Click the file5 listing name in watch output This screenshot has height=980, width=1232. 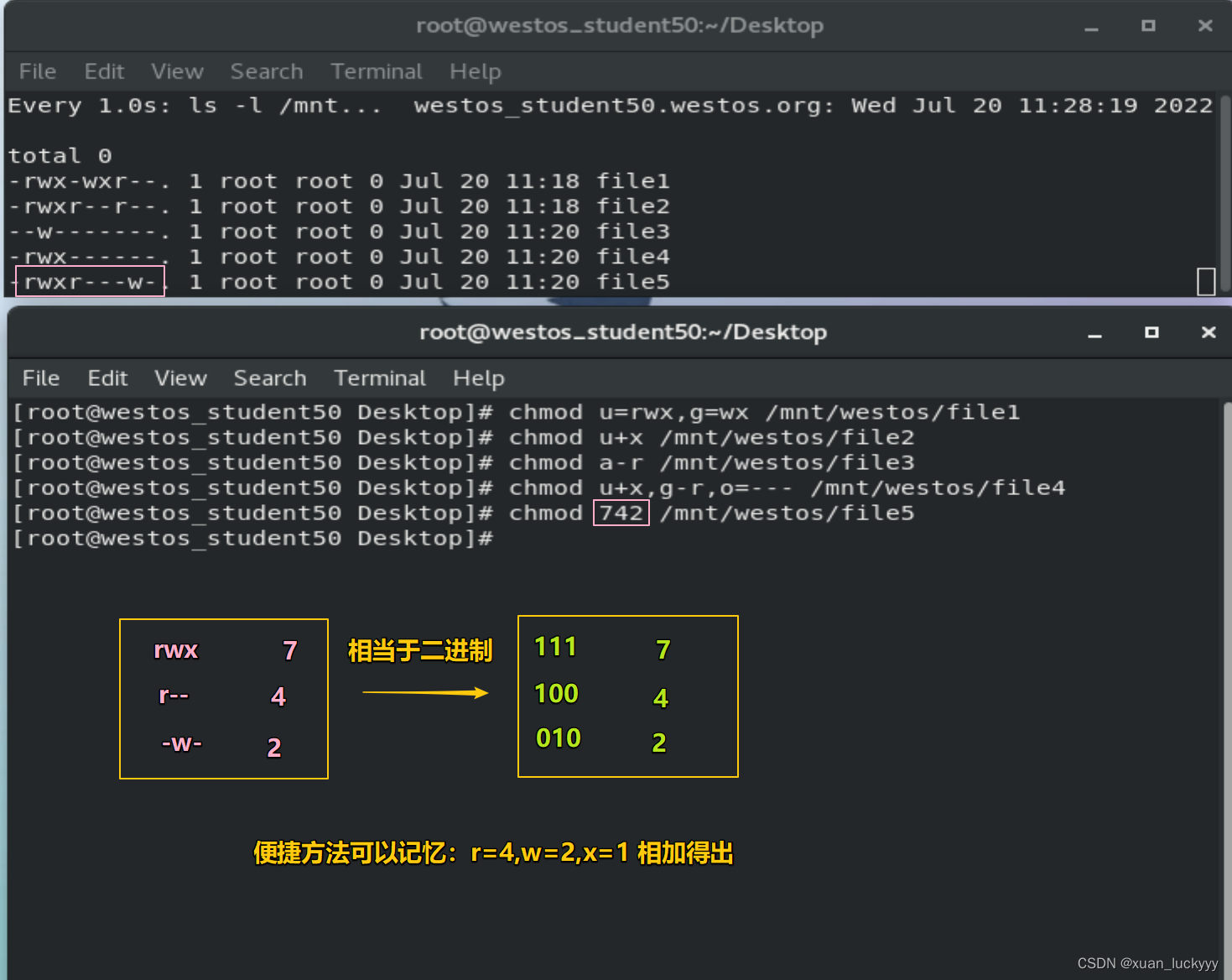633,282
